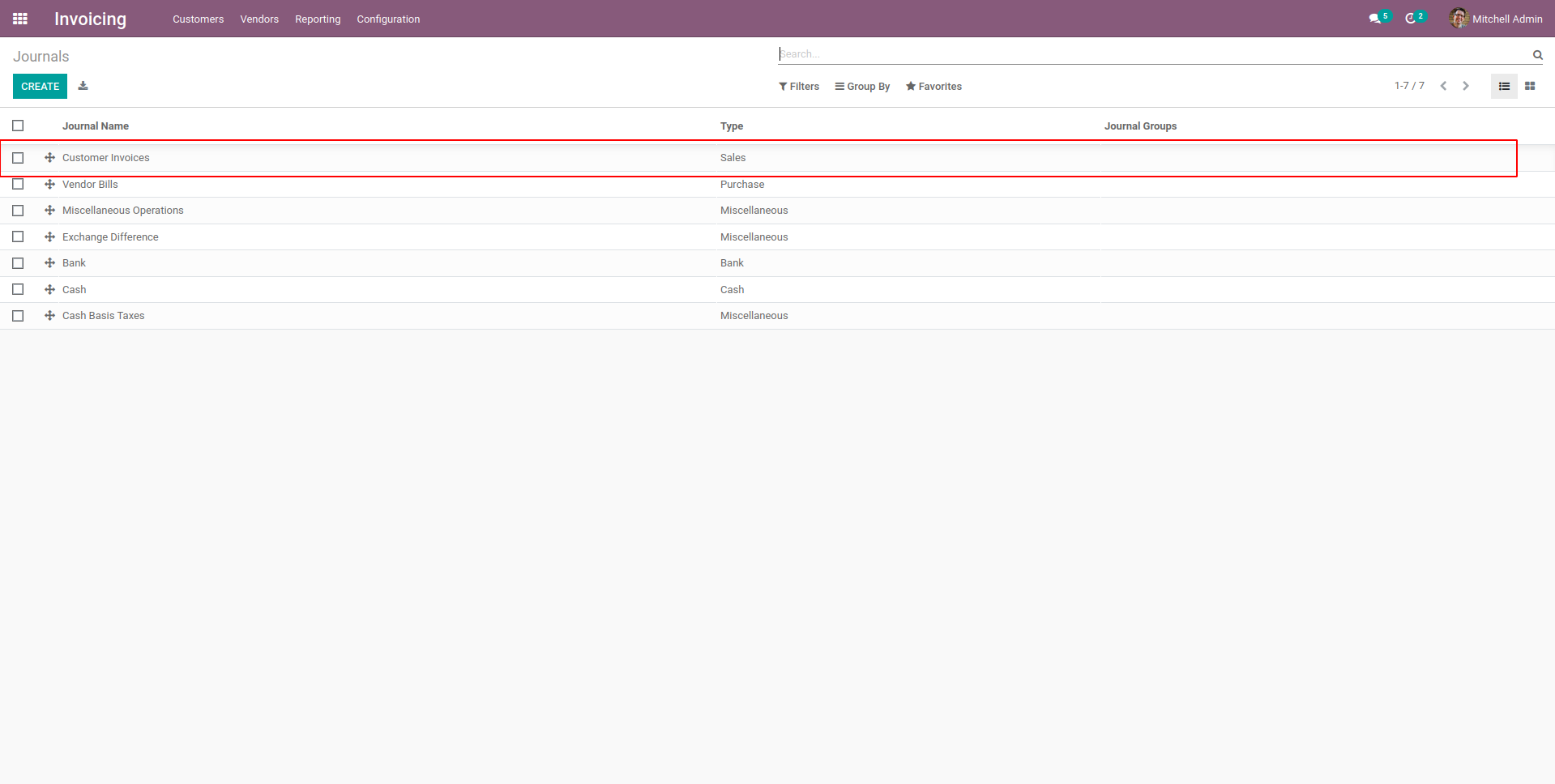Click the 1-7 / 7 pager counter
This screenshot has width=1555, height=784.
tap(1409, 86)
